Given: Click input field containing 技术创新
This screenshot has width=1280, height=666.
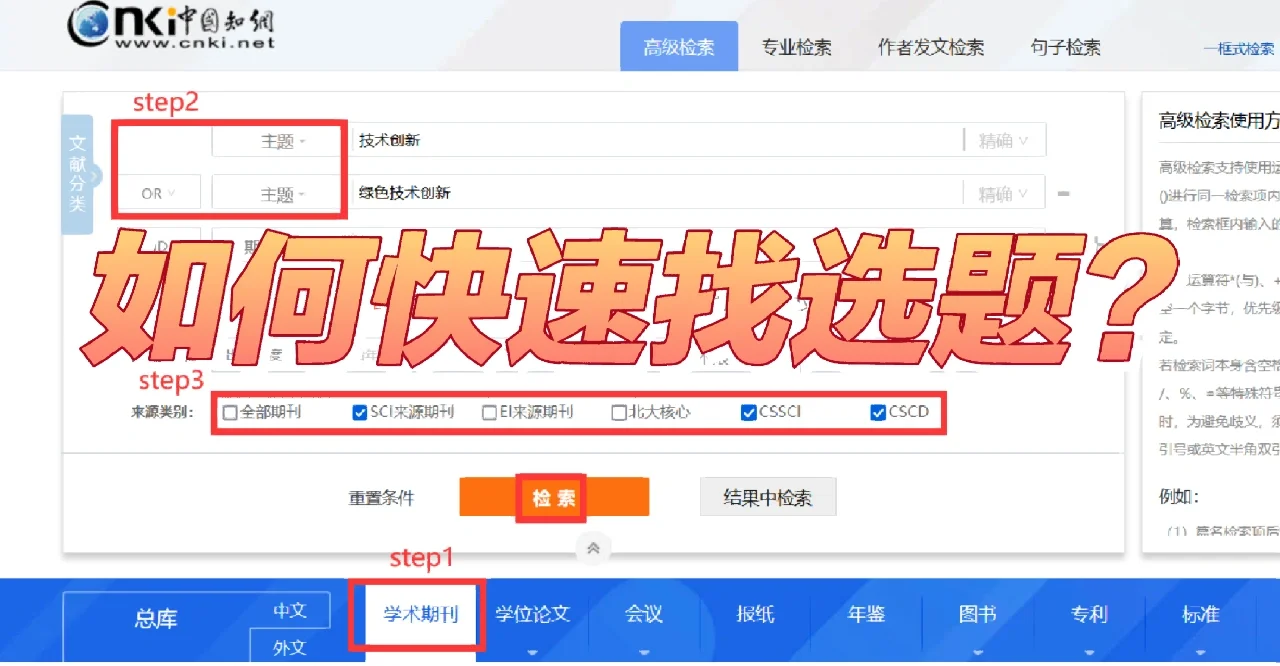Looking at the screenshot, I should point(655,141).
